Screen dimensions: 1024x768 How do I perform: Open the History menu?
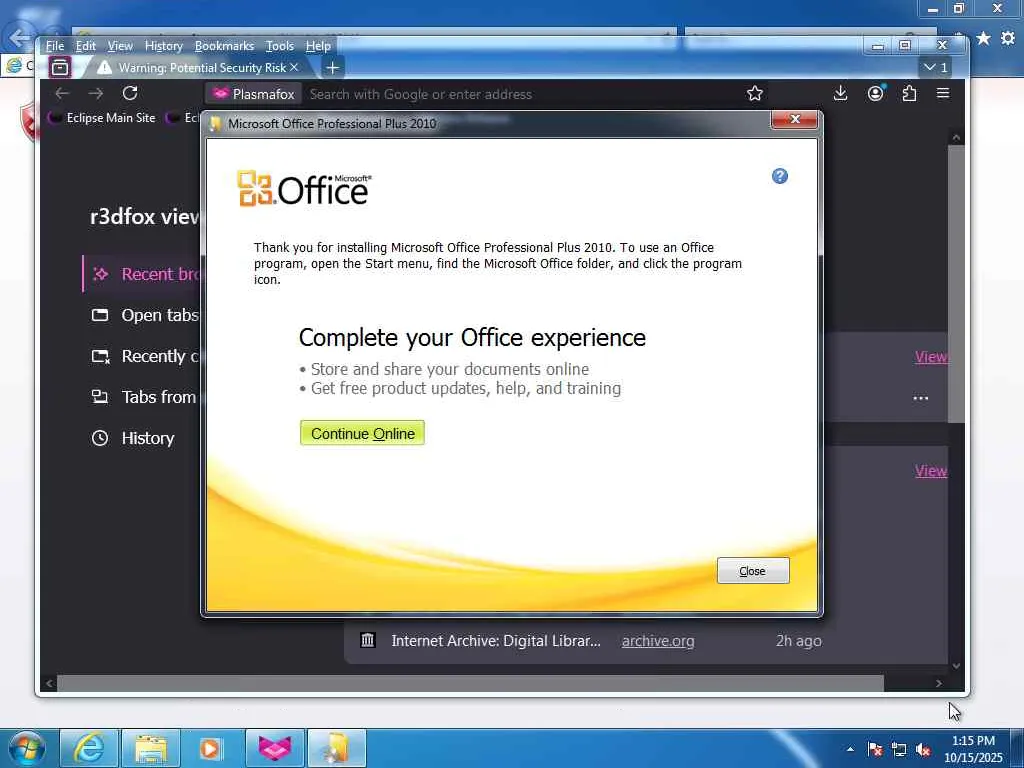point(163,46)
